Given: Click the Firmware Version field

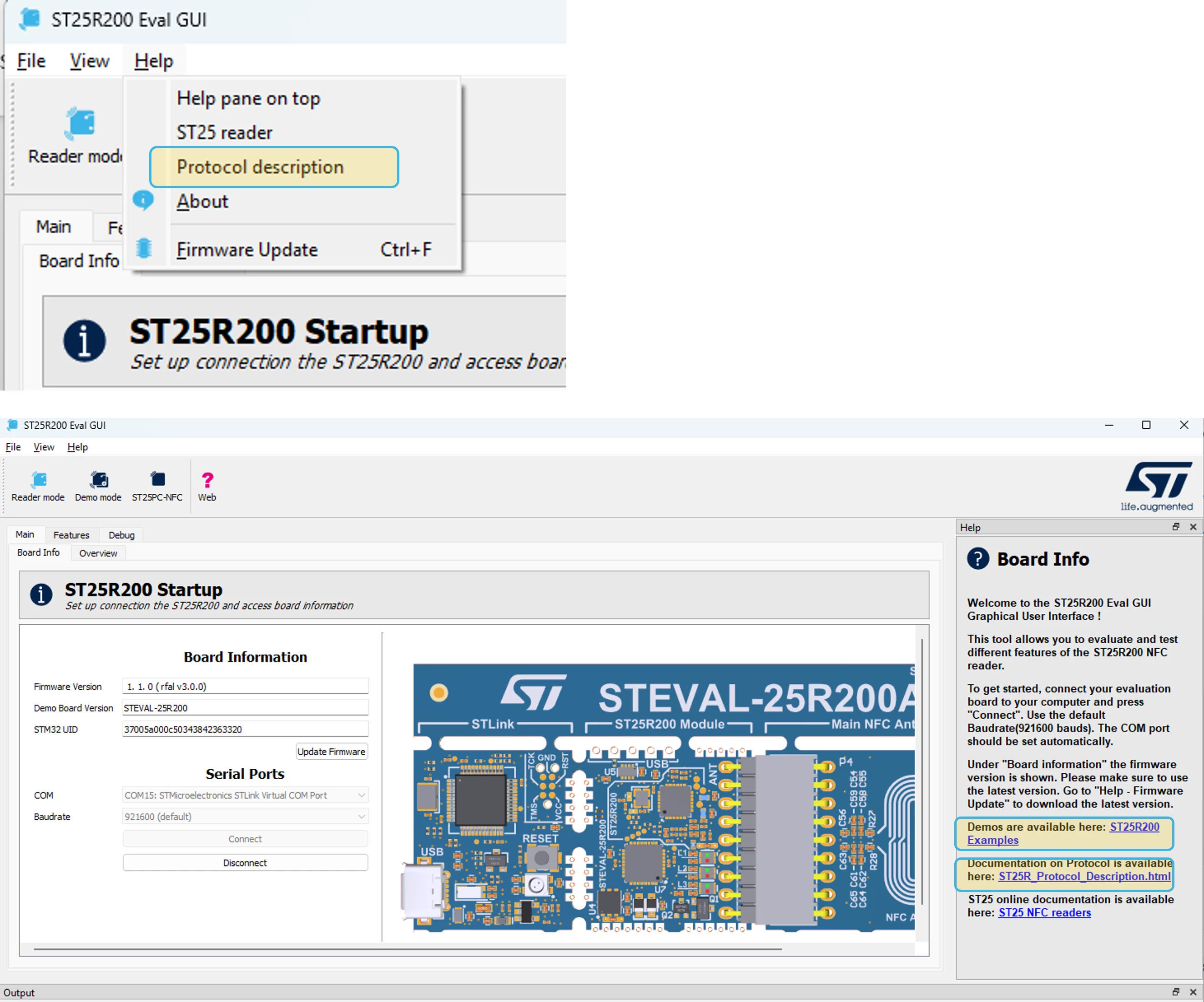Looking at the screenshot, I should click(x=245, y=686).
